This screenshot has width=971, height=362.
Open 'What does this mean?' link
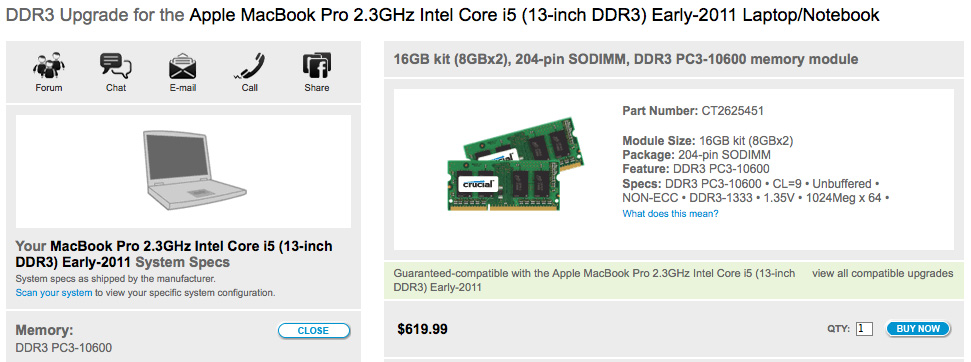point(670,213)
